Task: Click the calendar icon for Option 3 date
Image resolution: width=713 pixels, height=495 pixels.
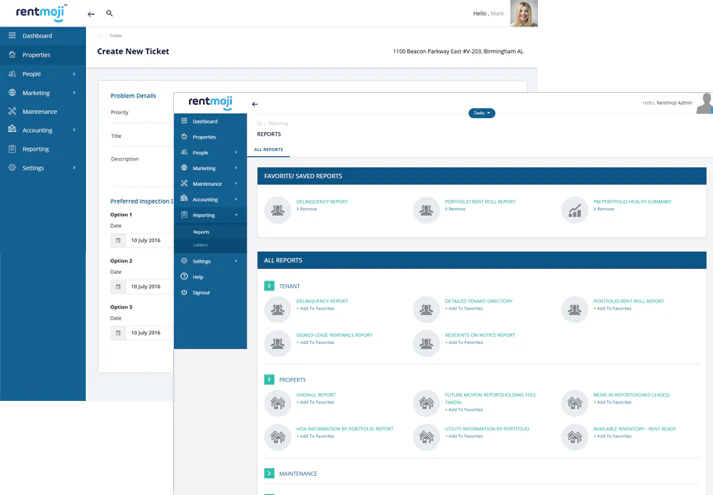Action: 118,333
